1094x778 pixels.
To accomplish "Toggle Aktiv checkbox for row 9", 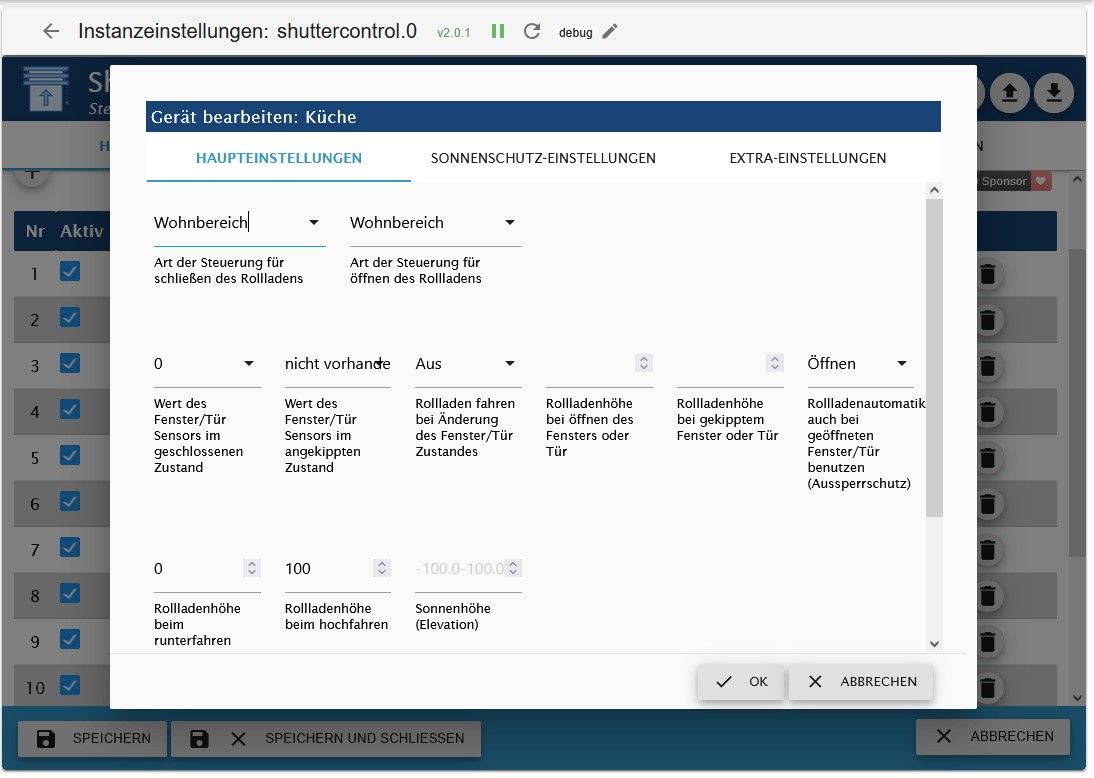I will (70, 639).
